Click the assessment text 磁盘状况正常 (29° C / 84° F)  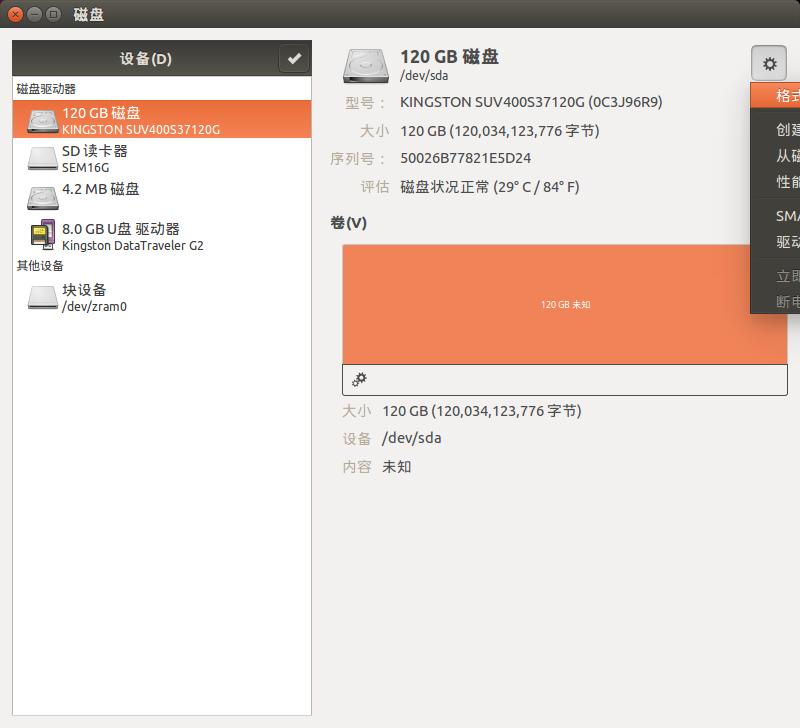coord(490,187)
